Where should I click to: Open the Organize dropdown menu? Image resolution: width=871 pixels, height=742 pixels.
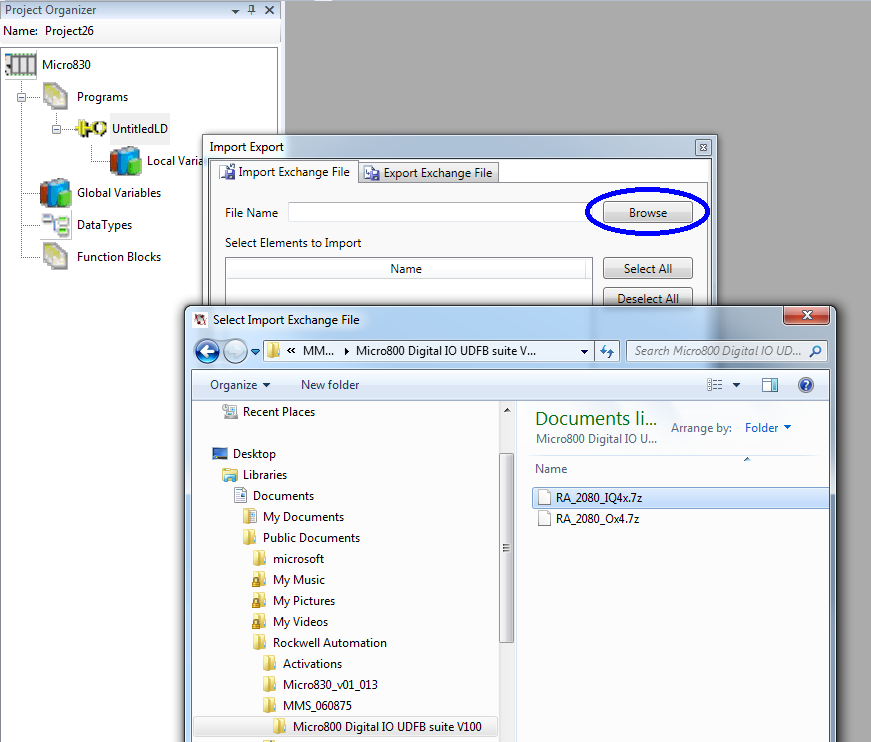pos(240,385)
